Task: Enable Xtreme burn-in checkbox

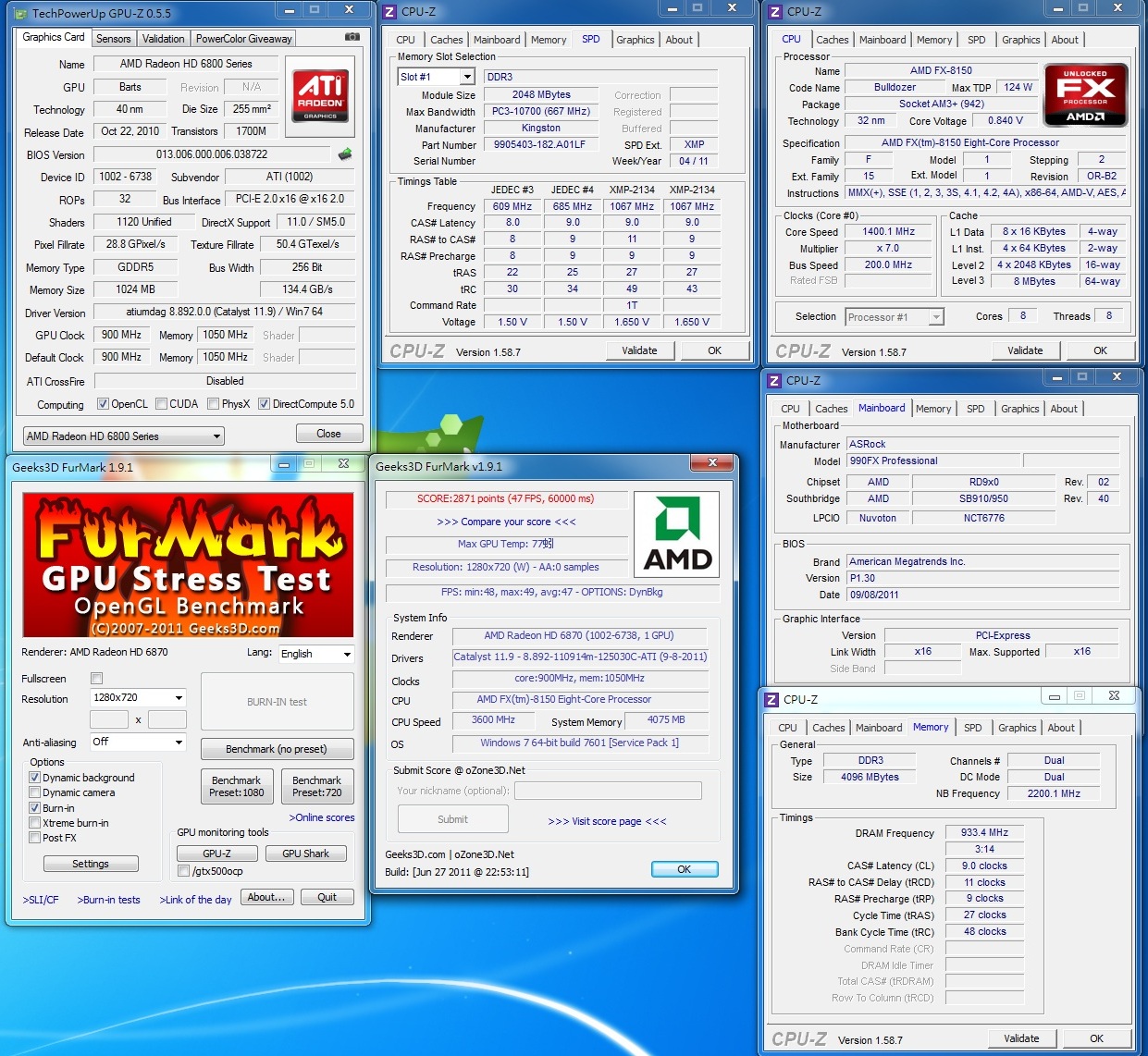Action: (34, 822)
